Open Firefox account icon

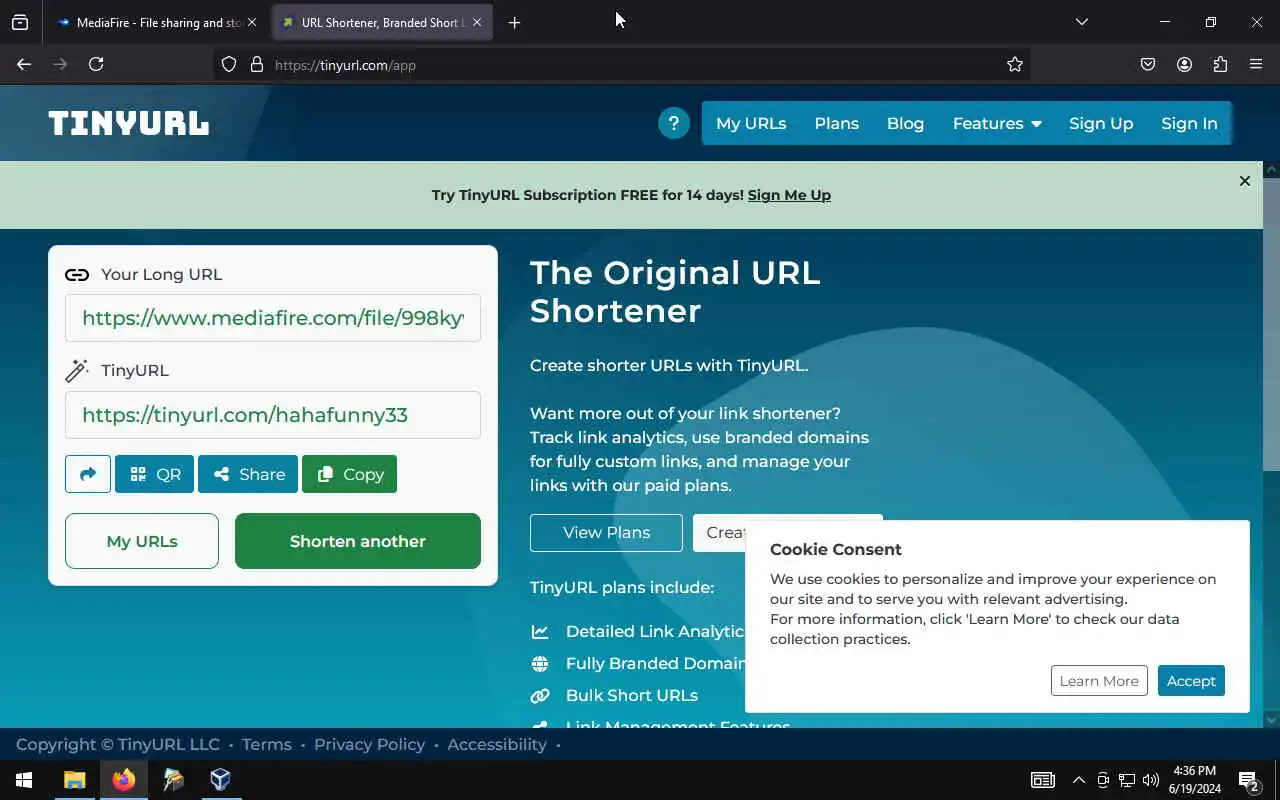(x=1184, y=64)
